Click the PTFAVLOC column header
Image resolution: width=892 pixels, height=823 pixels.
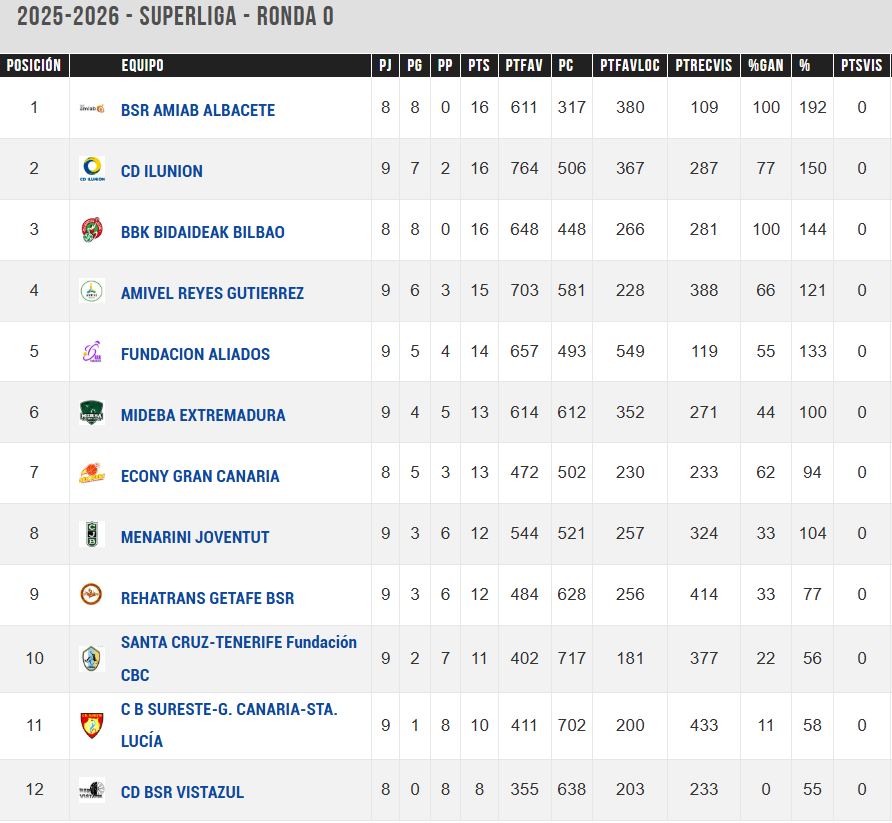[630, 66]
